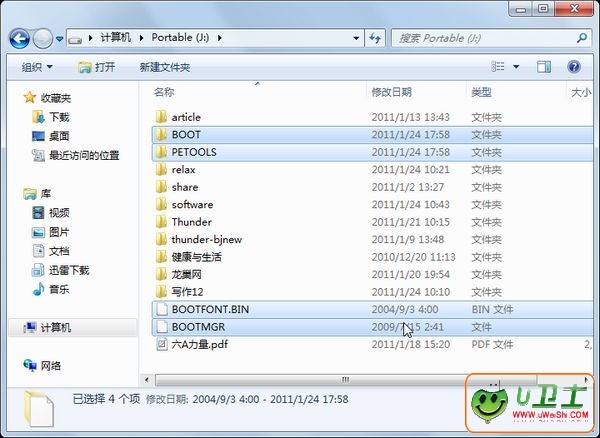Click the file thumbnail in details pane
The height and width of the screenshot is (438, 600).
[x=39, y=409]
